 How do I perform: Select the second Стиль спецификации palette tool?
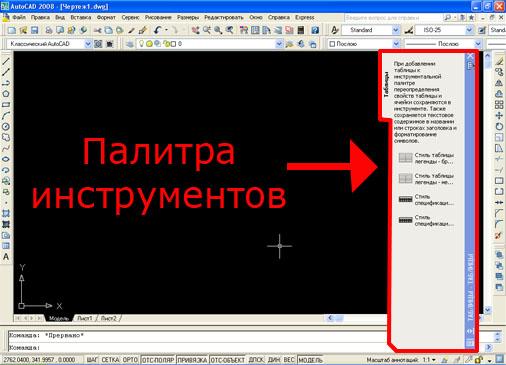pos(426,220)
